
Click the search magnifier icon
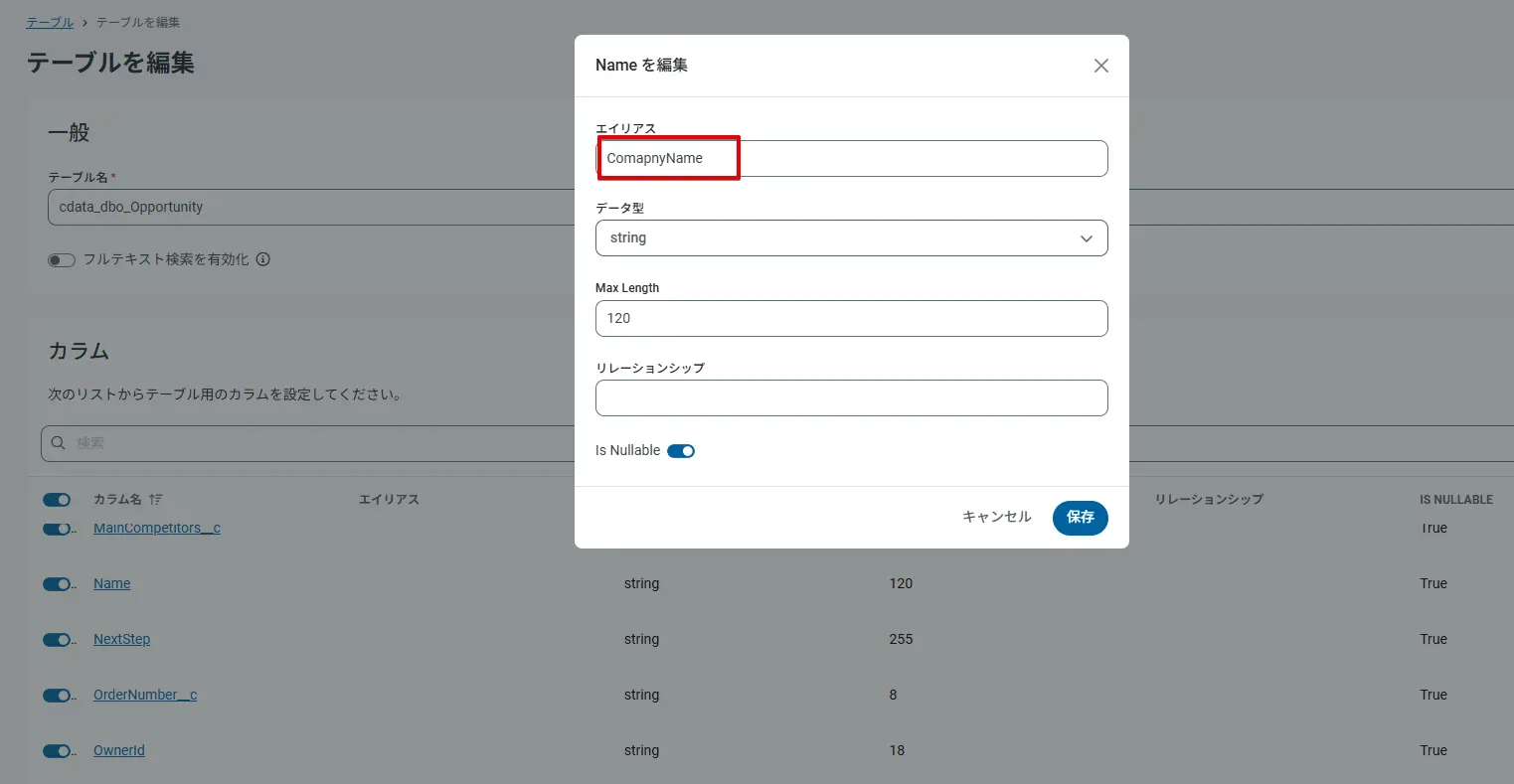[x=59, y=443]
